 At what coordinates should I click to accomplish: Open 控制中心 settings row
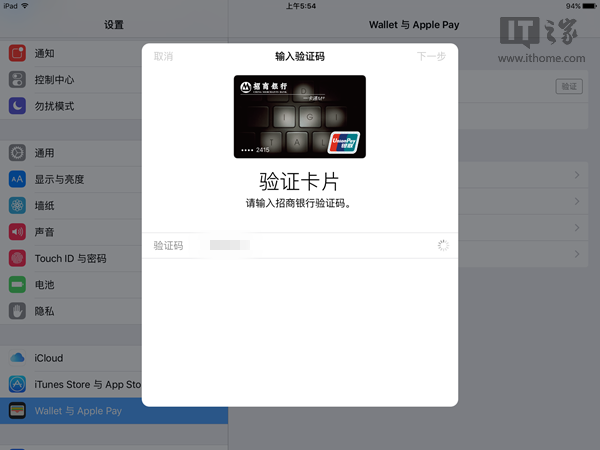pos(71,80)
